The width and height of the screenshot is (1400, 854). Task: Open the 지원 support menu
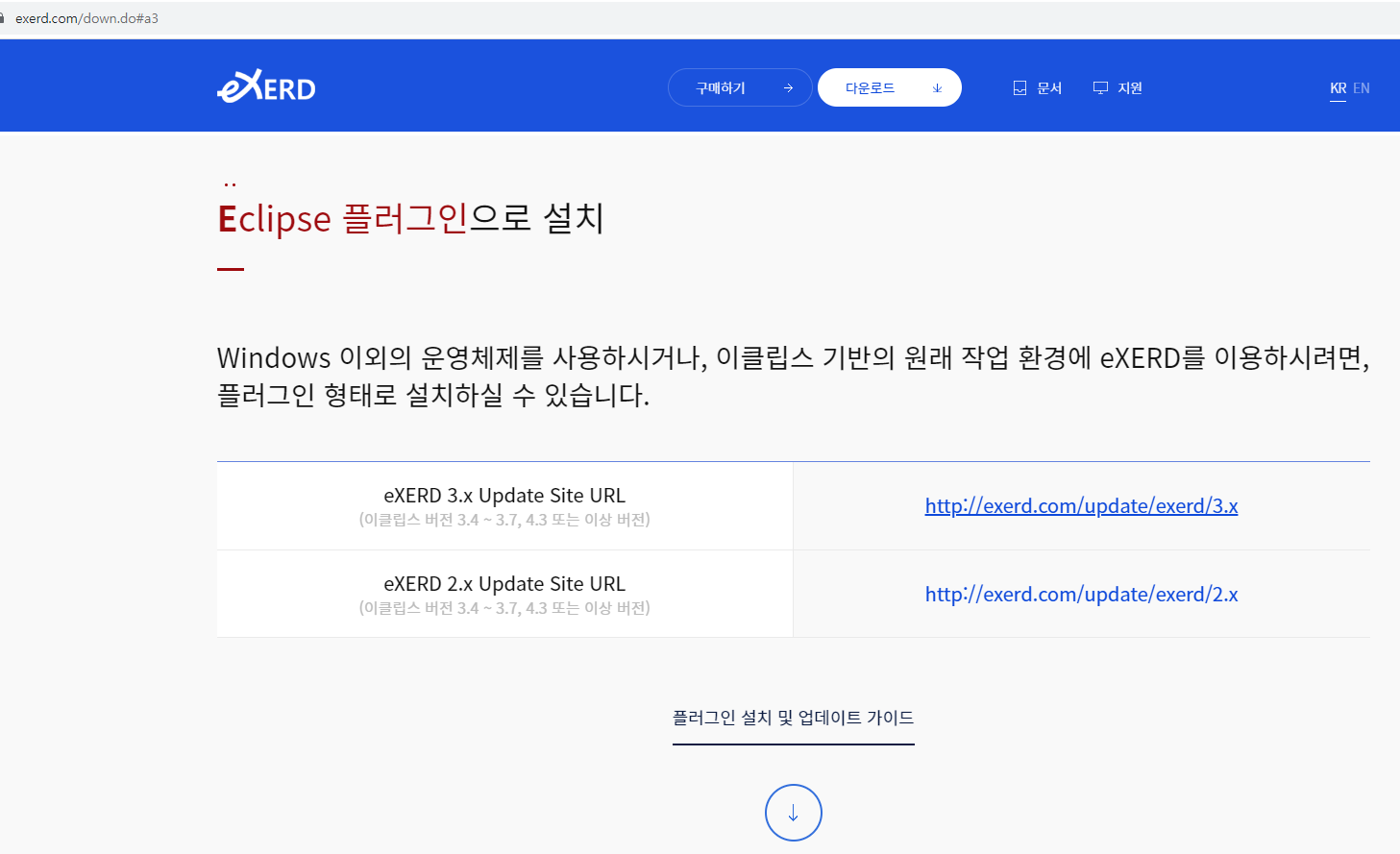[1130, 88]
